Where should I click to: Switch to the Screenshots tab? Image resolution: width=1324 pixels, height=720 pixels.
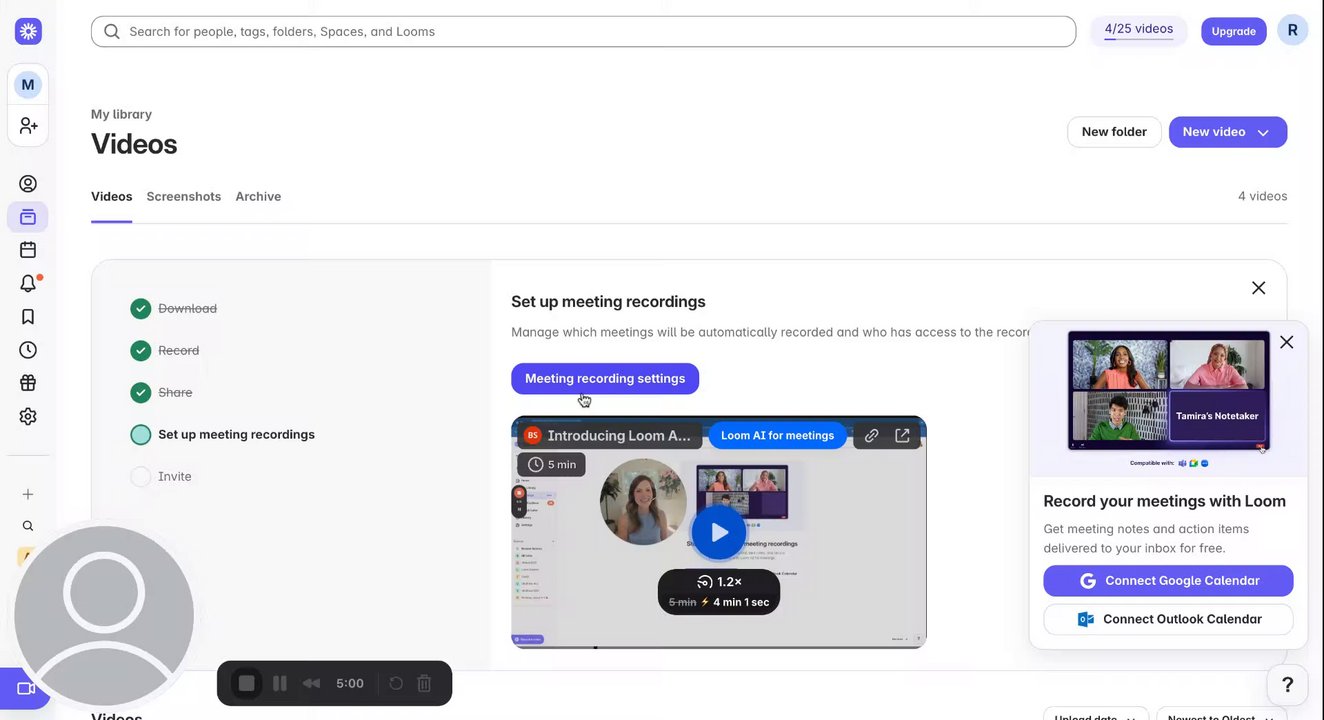click(x=184, y=196)
